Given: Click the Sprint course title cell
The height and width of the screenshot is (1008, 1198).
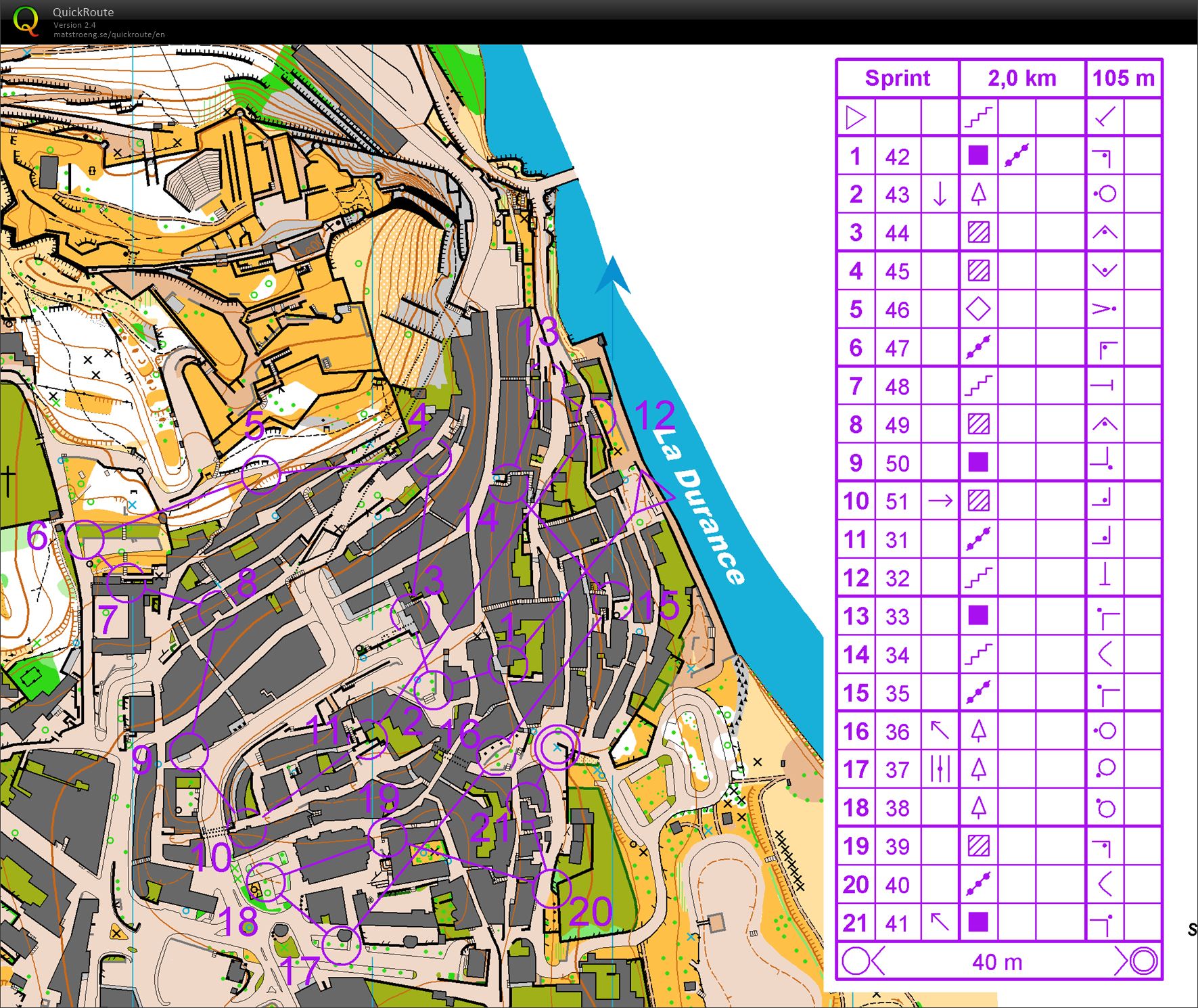Looking at the screenshot, I should coord(897,79).
